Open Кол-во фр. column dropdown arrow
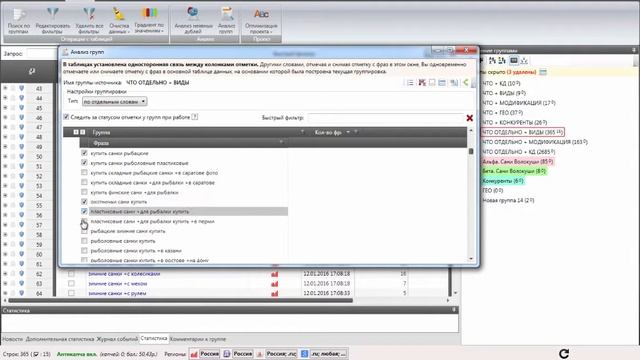The width and height of the screenshot is (640, 360). [348, 132]
